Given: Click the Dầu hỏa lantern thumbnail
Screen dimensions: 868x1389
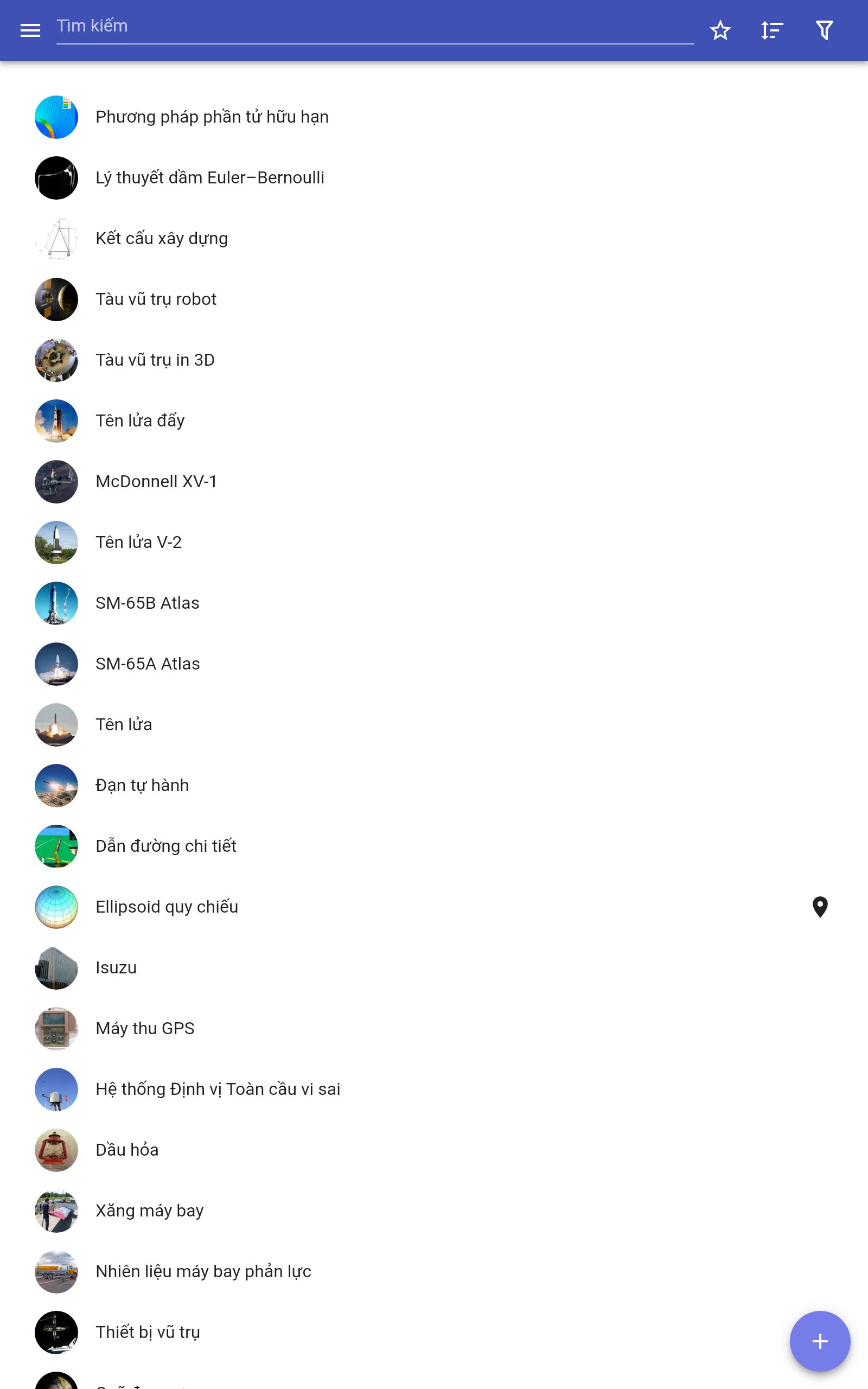Looking at the screenshot, I should coord(56,1150).
